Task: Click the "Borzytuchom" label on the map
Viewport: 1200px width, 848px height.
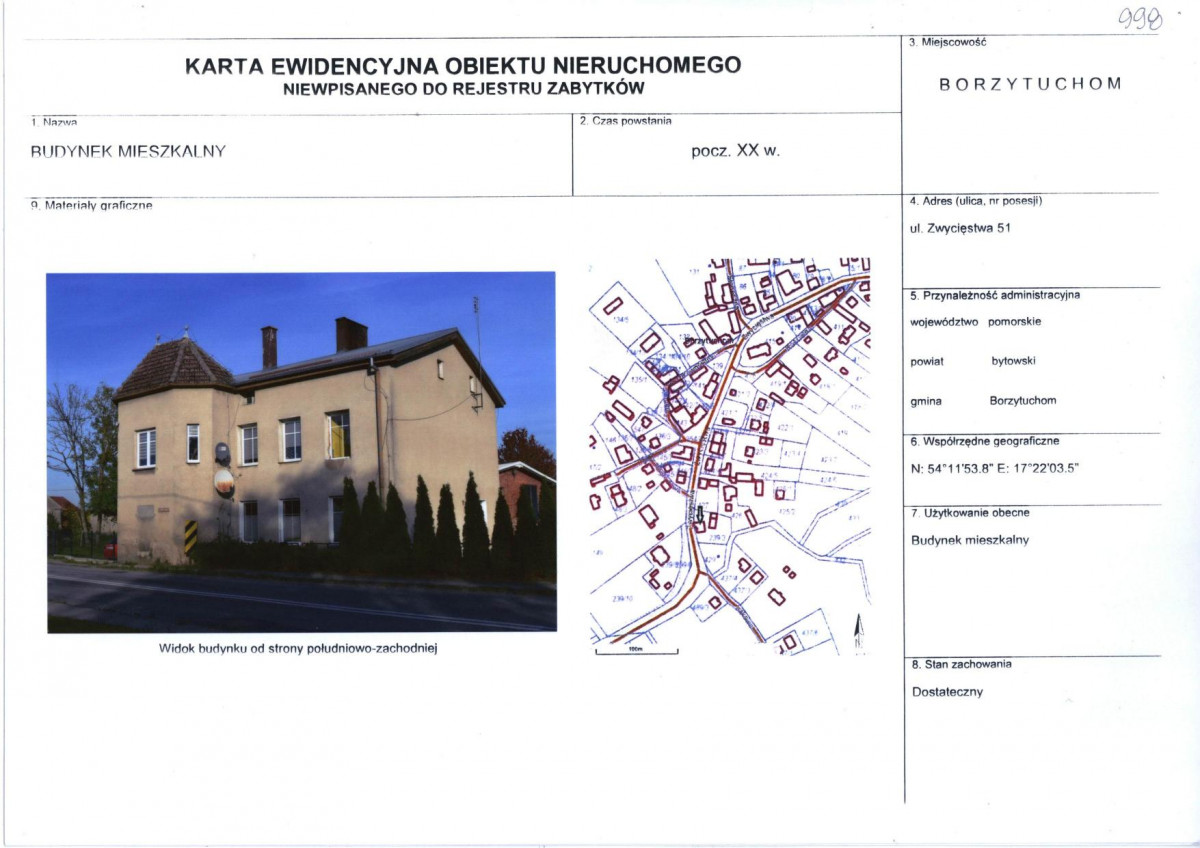Action: coord(708,341)
